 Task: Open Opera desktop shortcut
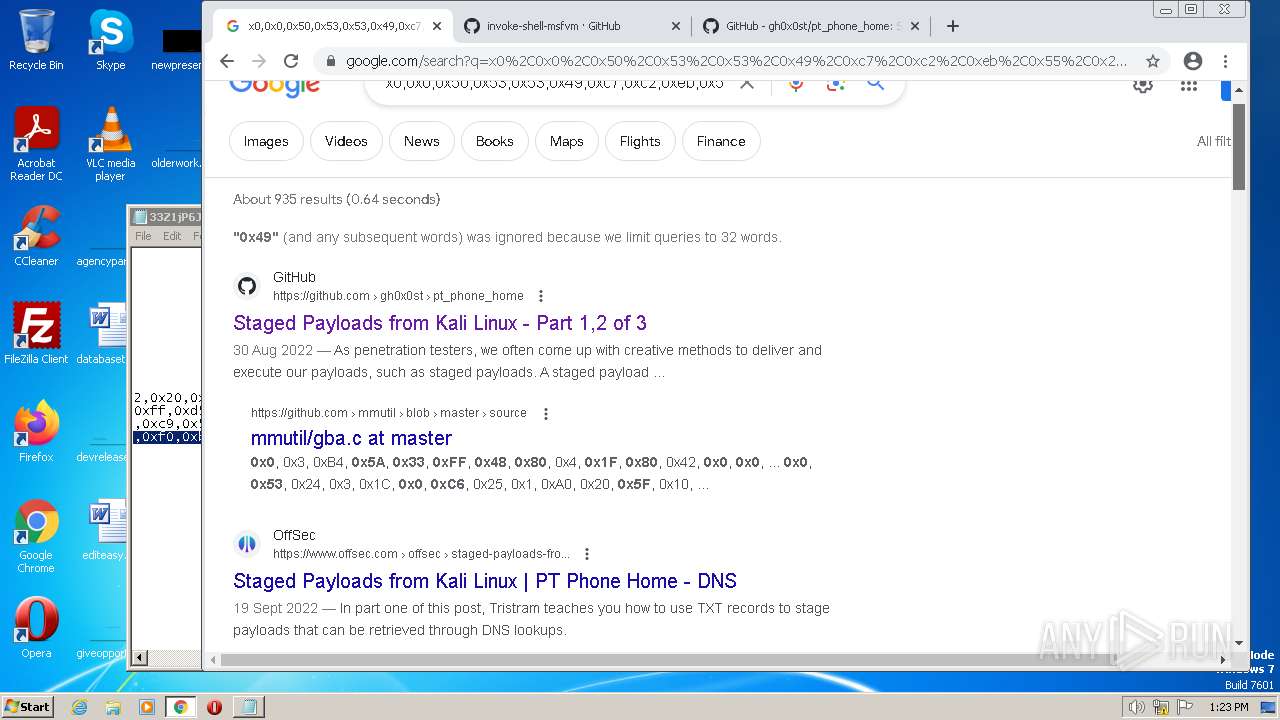36,628
